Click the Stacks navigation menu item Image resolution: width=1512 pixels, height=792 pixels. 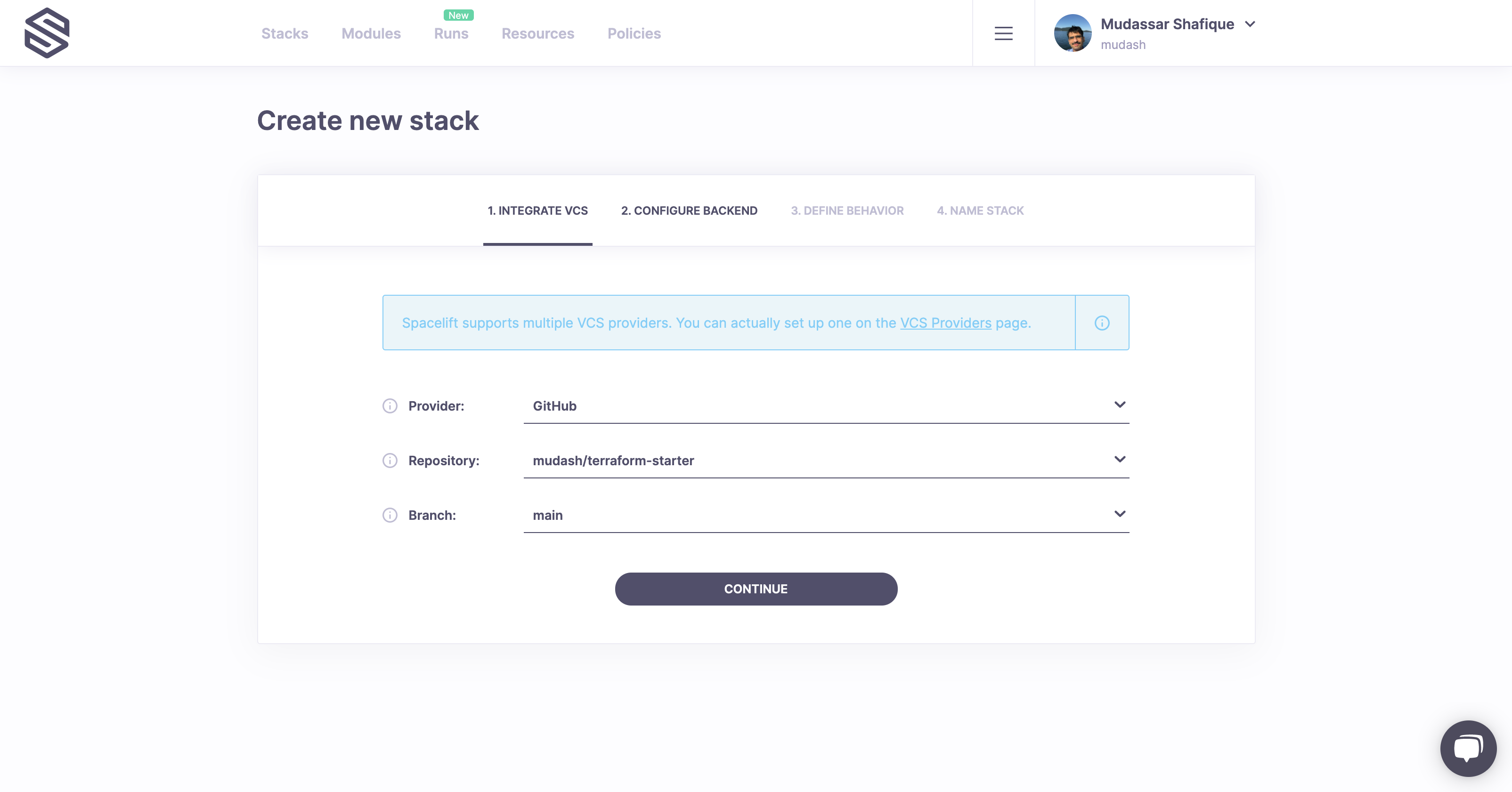tap(285, 33)
